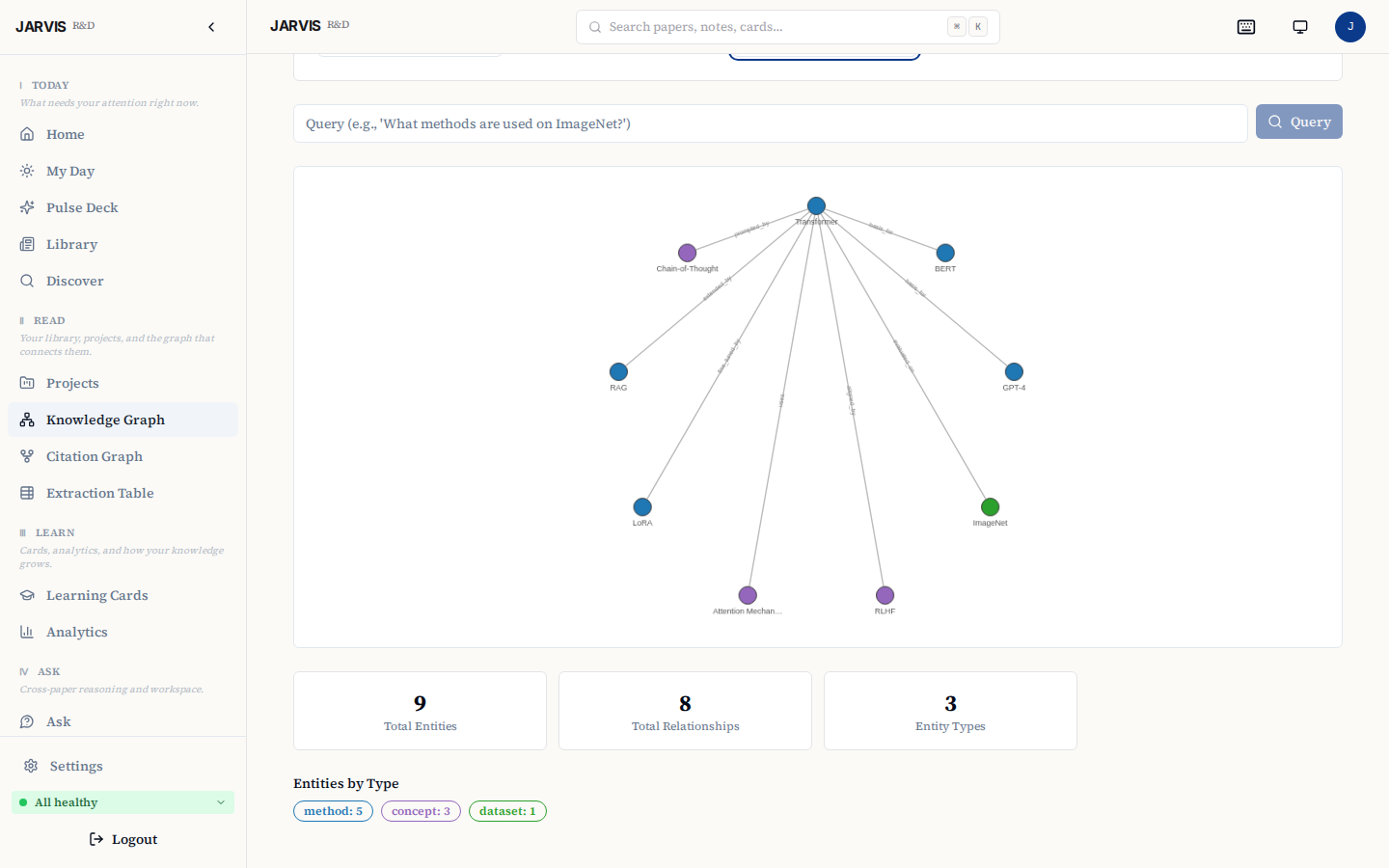This screenshot has height=868, width=1389.
Task: Select the Chain-of-Thought node
Action: pyautogui.click(x=687, y=253)
